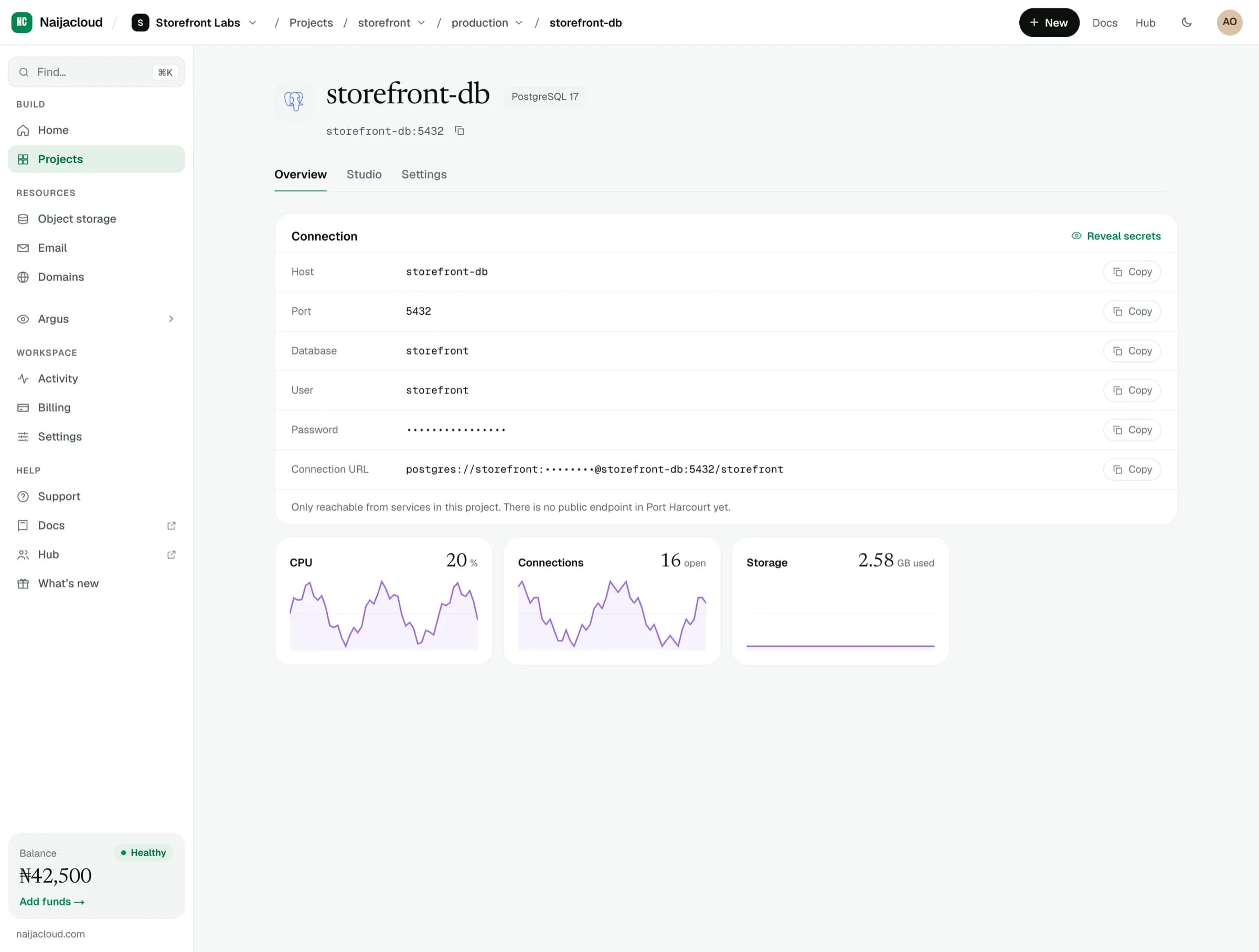
Task: Copy the User value
Action: tap(1132, 390)
